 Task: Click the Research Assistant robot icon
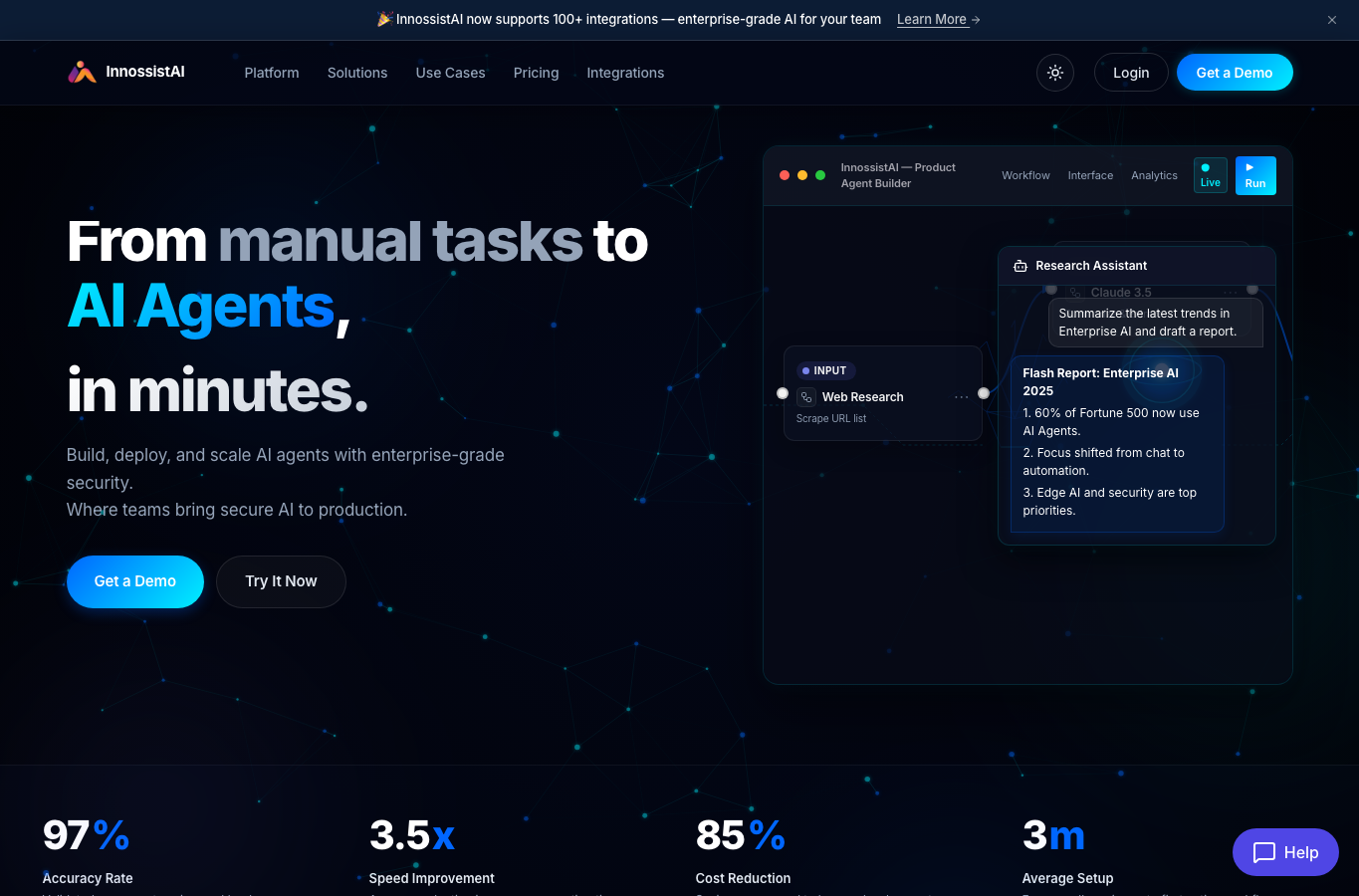[1020, 266]
